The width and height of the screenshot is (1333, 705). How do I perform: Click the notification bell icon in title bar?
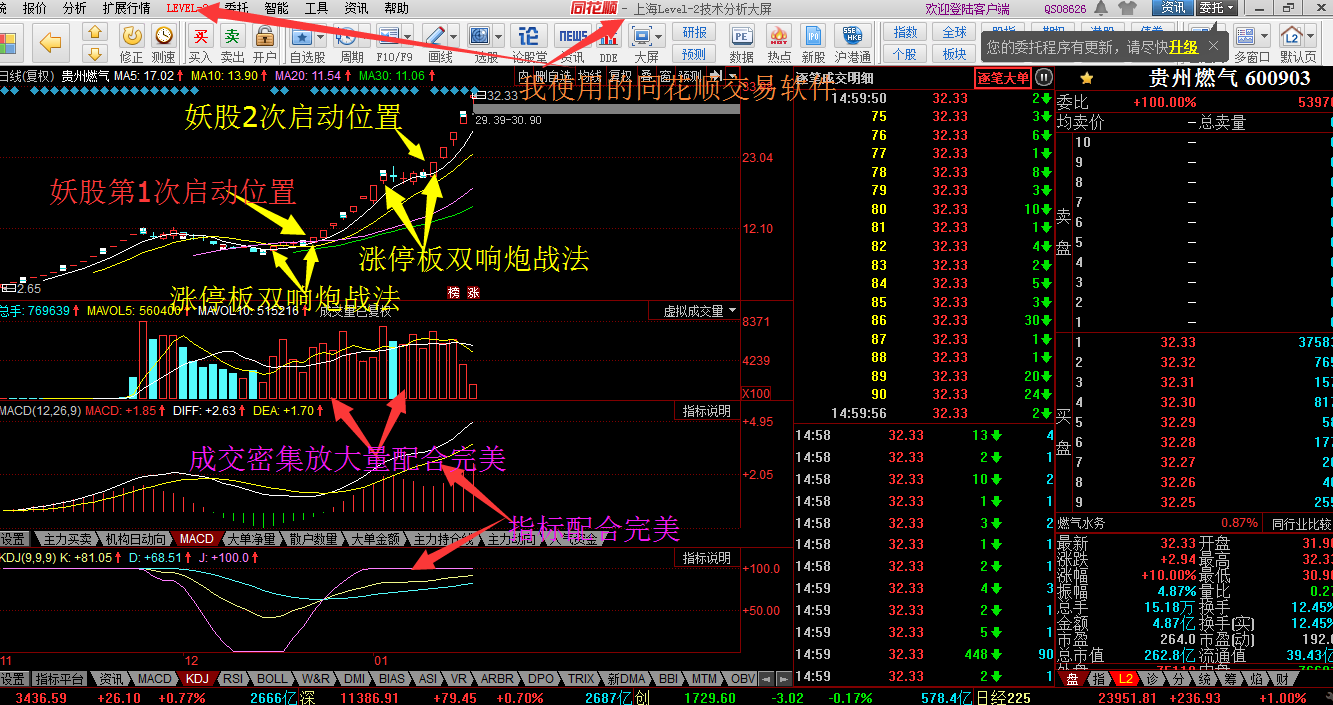click(x=1100, y=8)
